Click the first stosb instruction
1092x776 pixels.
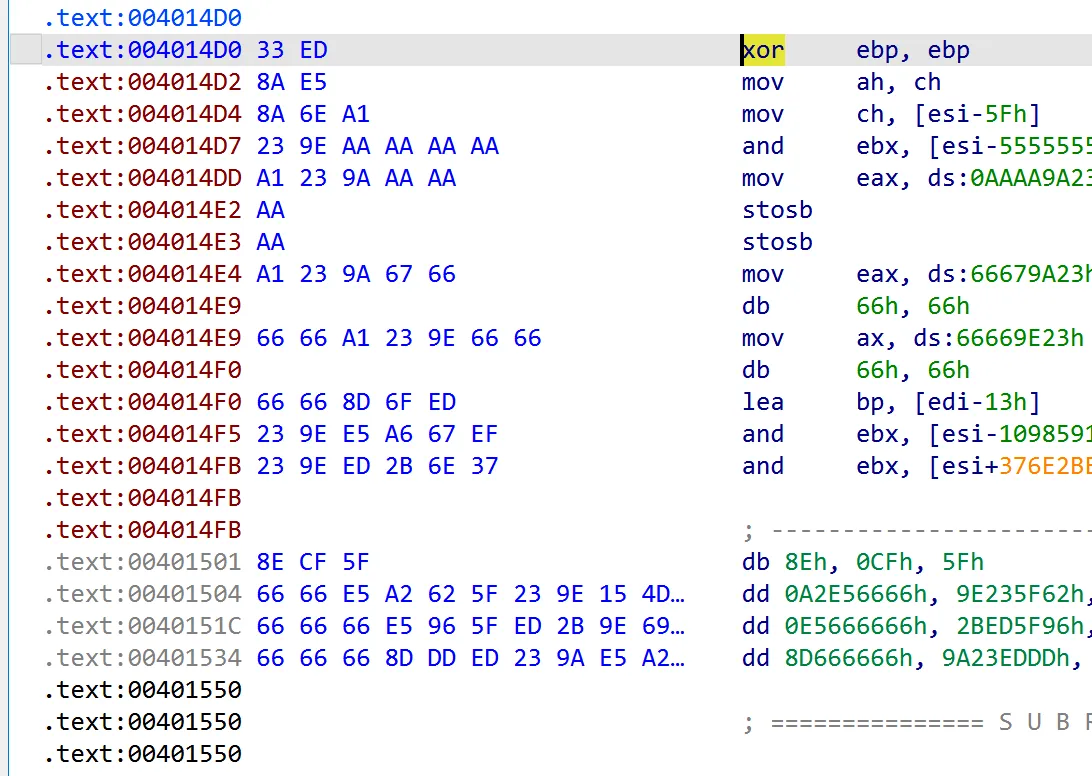777,210
